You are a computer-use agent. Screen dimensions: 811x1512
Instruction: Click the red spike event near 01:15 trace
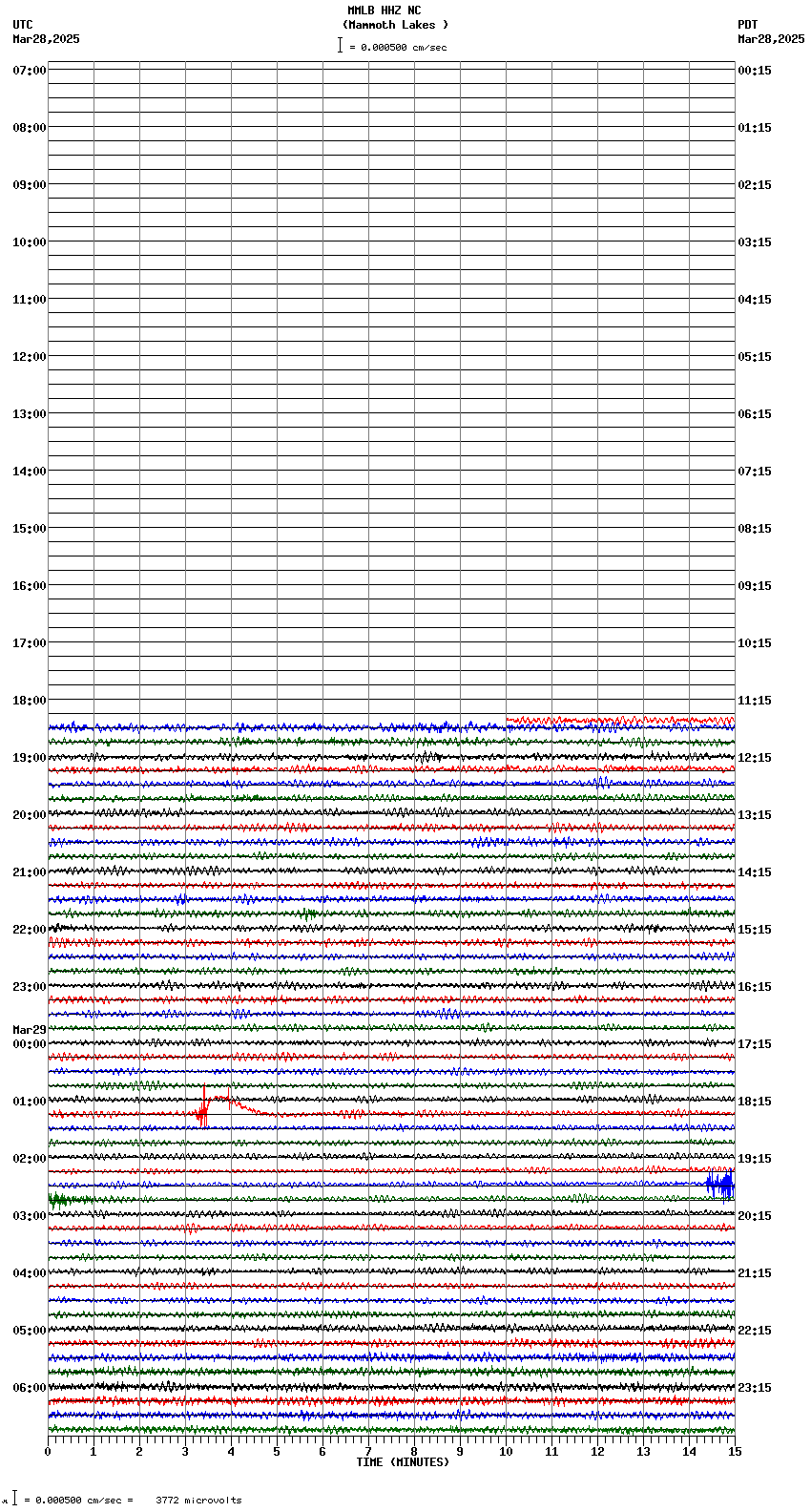coord(203,1107)
